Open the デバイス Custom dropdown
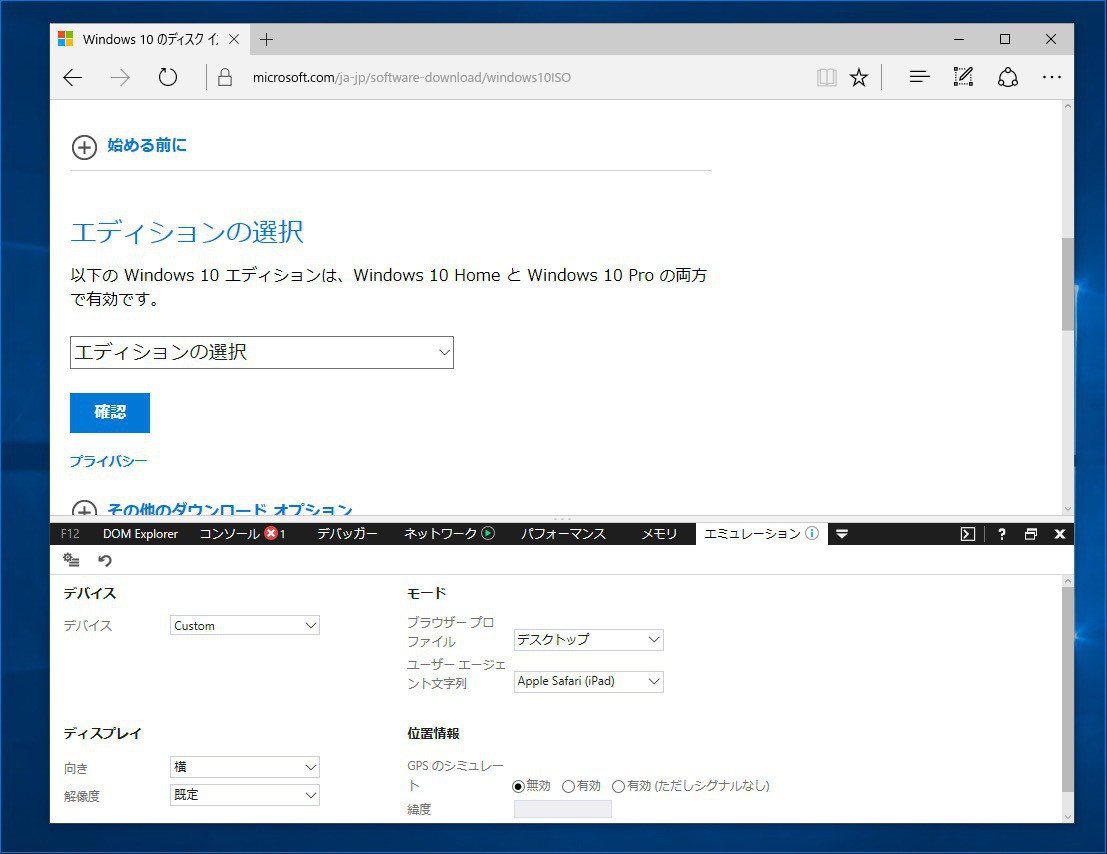 tap(245, 625)
